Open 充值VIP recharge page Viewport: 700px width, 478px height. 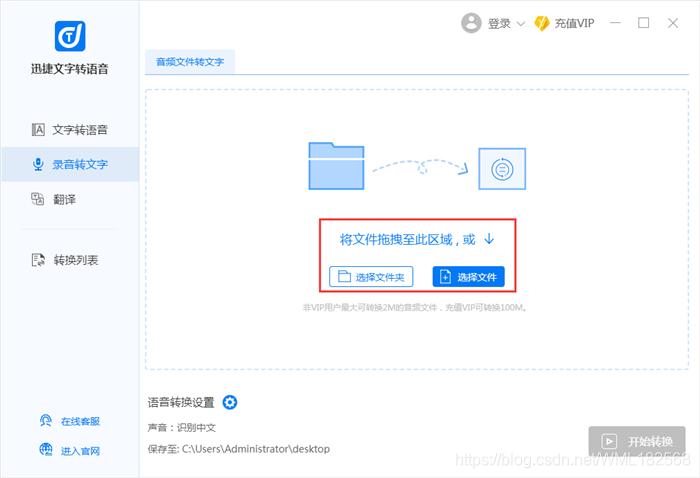(574, 23)
